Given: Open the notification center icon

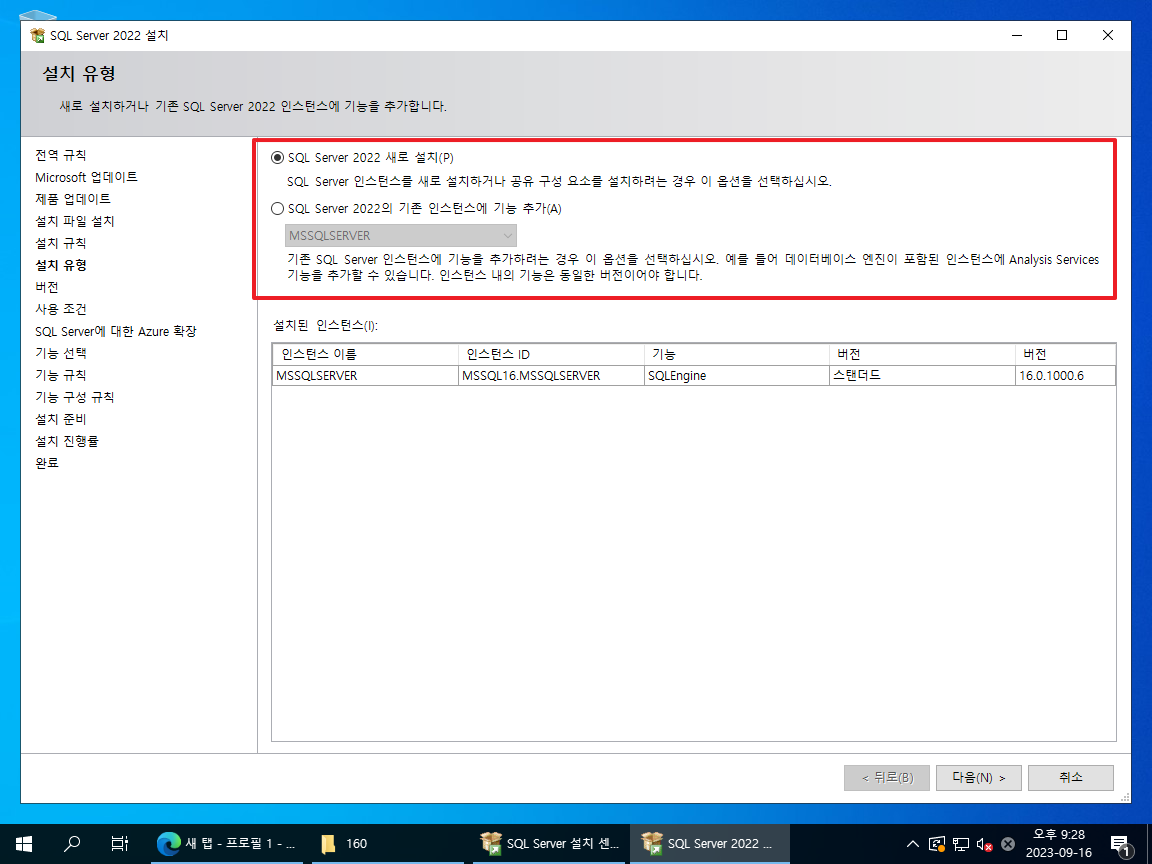Looking at the screenshot, I should click(1121, 843).
